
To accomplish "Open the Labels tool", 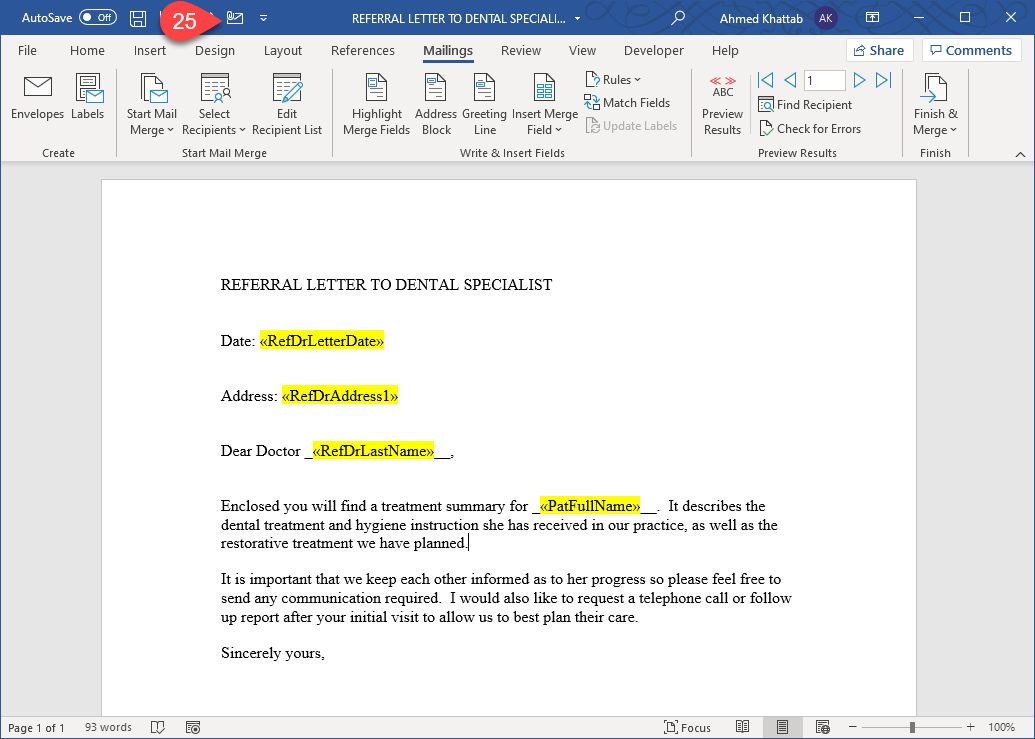I will (x=88, y=98).
